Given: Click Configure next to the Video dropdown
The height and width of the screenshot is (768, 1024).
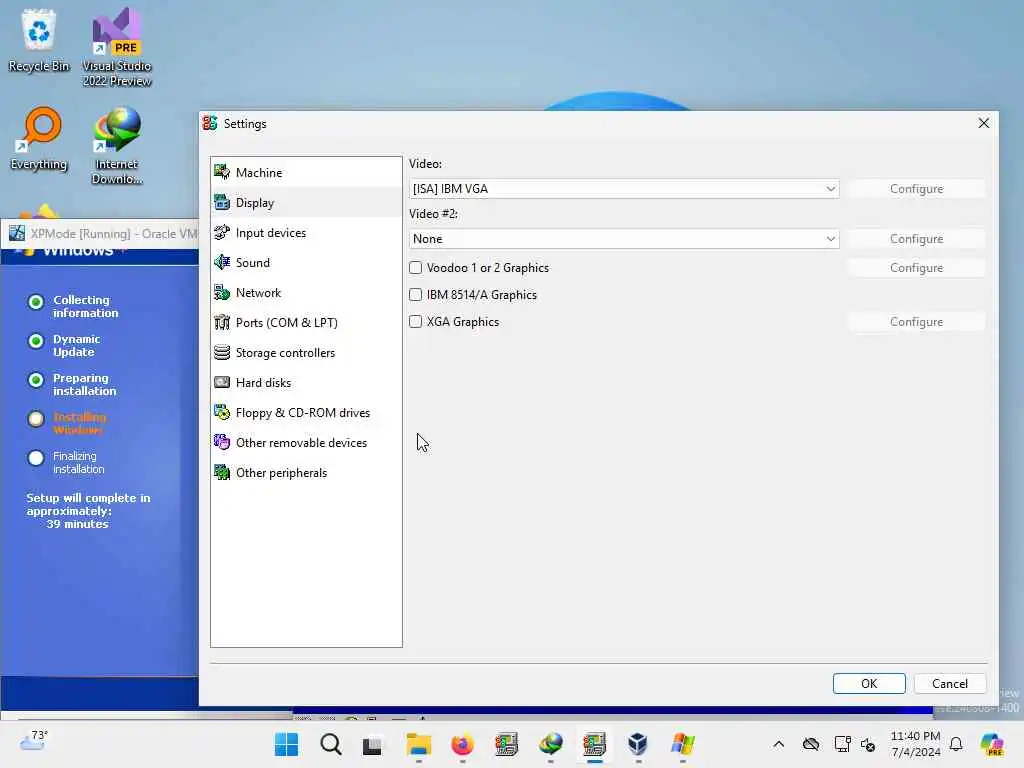Looking at the screenshot, I should pyautogui.click(x=916, y=189).
